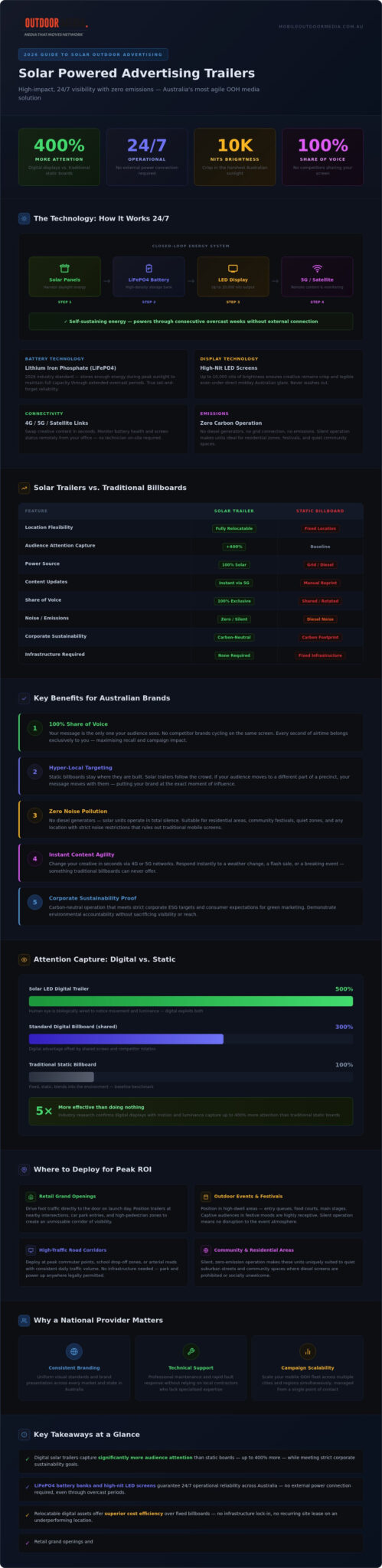382x1568 pixels.
Task: Click the 2026 Guide to Solar badge
Action: click(x=93, y=54)
